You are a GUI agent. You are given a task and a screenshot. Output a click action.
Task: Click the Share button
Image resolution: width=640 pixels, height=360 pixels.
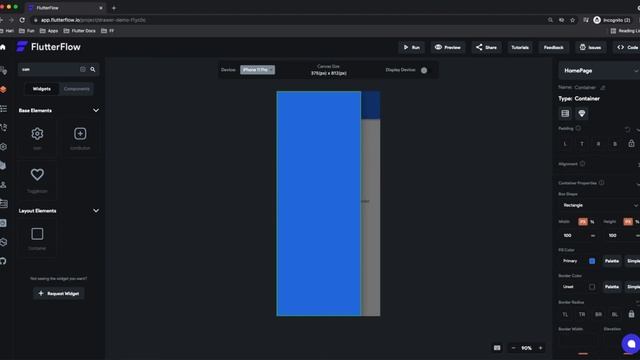tap(486, 47)
